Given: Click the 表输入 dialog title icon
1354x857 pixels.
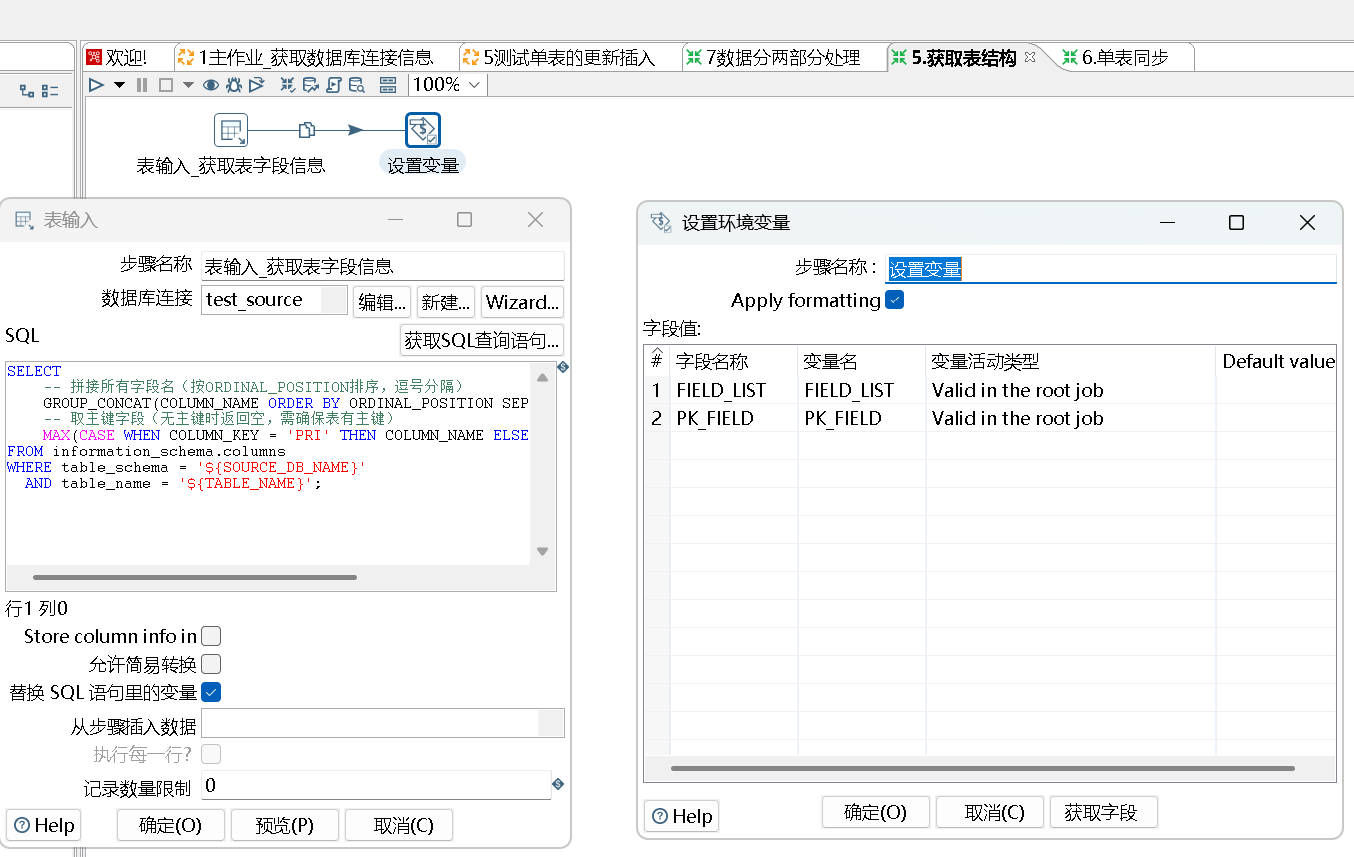Looking at the screenshot, I should coord(24,220).
